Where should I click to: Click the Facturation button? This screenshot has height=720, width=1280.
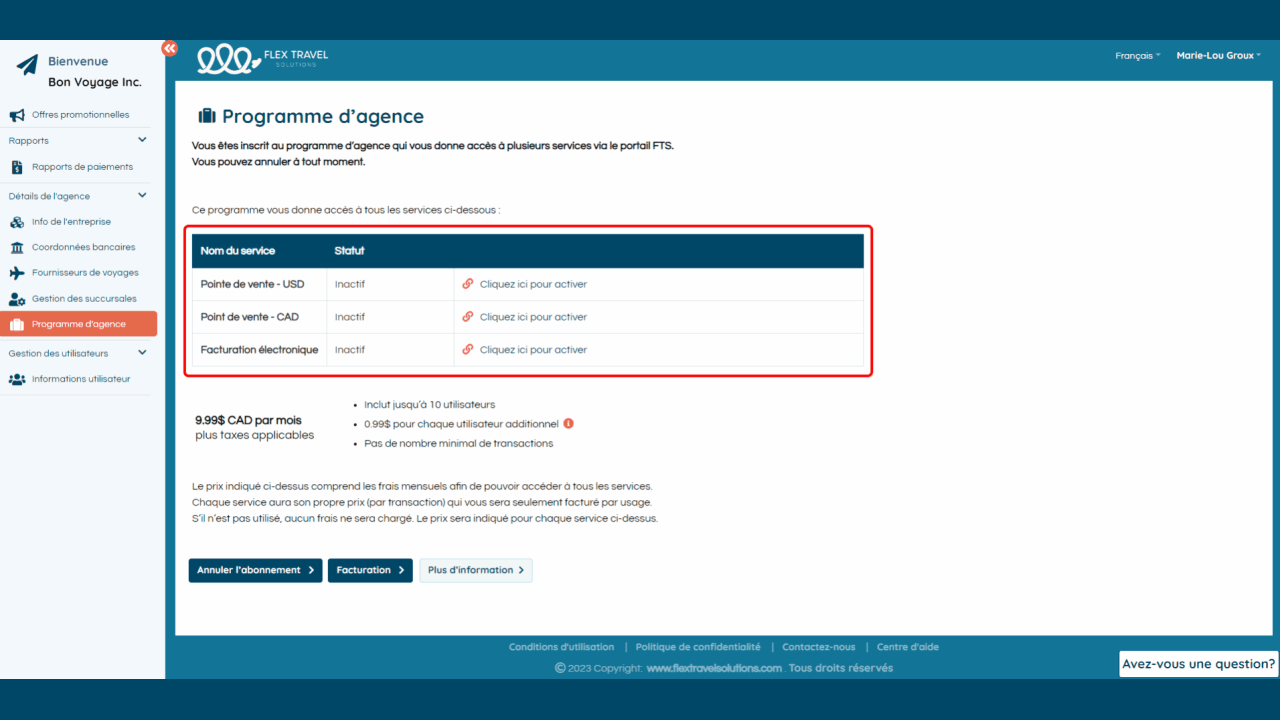370,570
